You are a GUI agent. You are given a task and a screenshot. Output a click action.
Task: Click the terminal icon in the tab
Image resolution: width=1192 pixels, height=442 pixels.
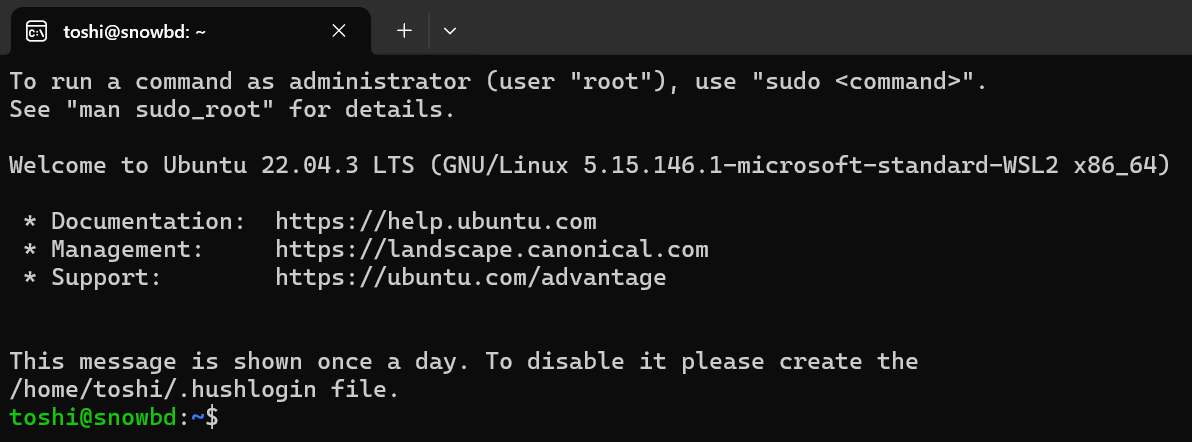point(36,31)
